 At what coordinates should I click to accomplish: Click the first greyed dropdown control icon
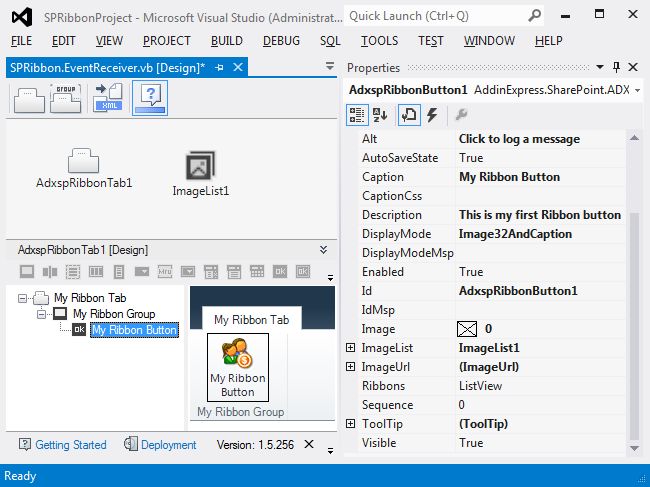pyautogui.click(x=142, y=272)
